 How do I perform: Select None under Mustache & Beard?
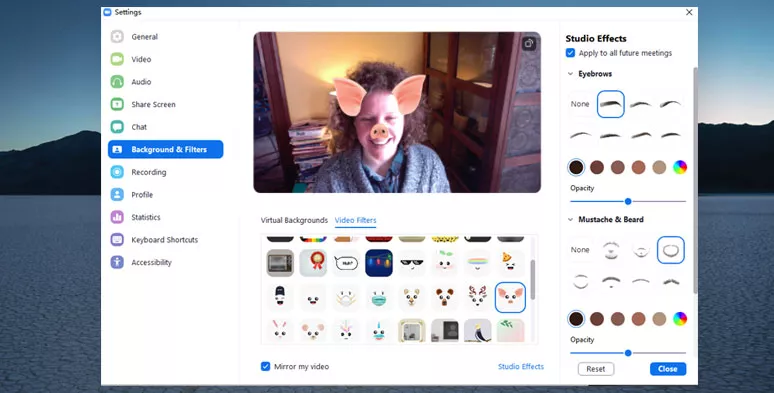pos(580,250)
